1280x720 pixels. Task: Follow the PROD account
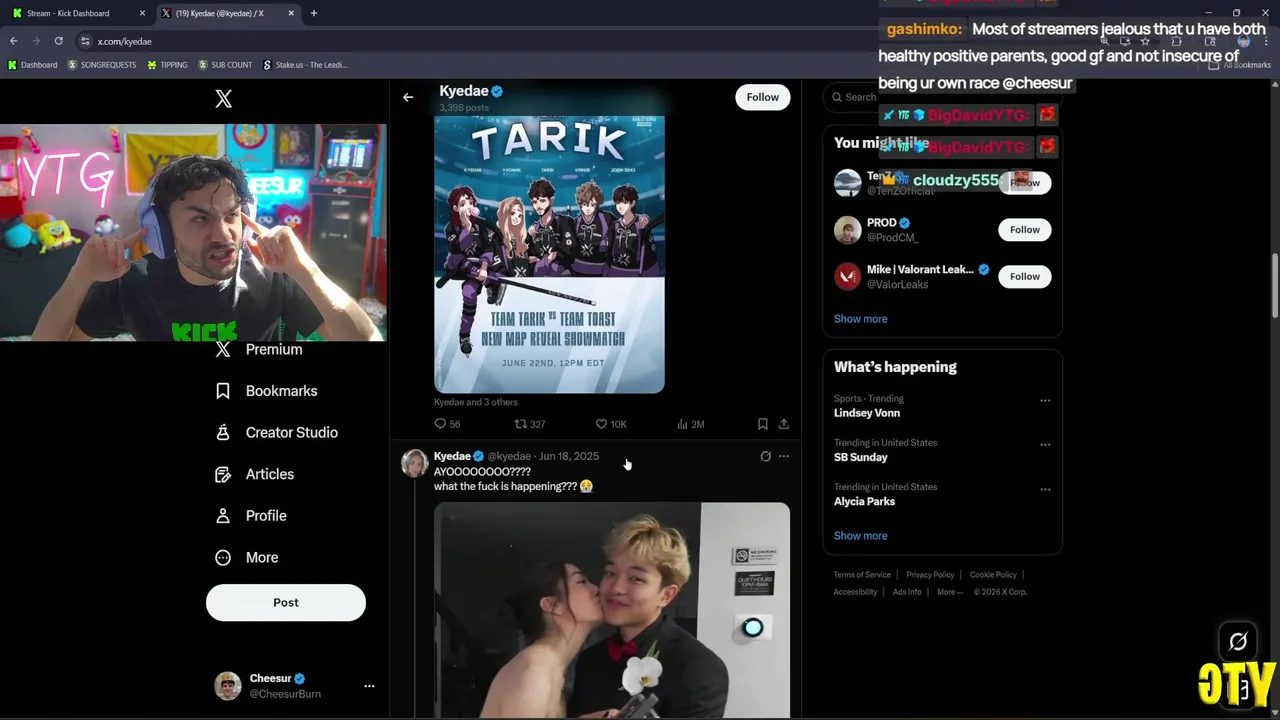click(1024, 230)
